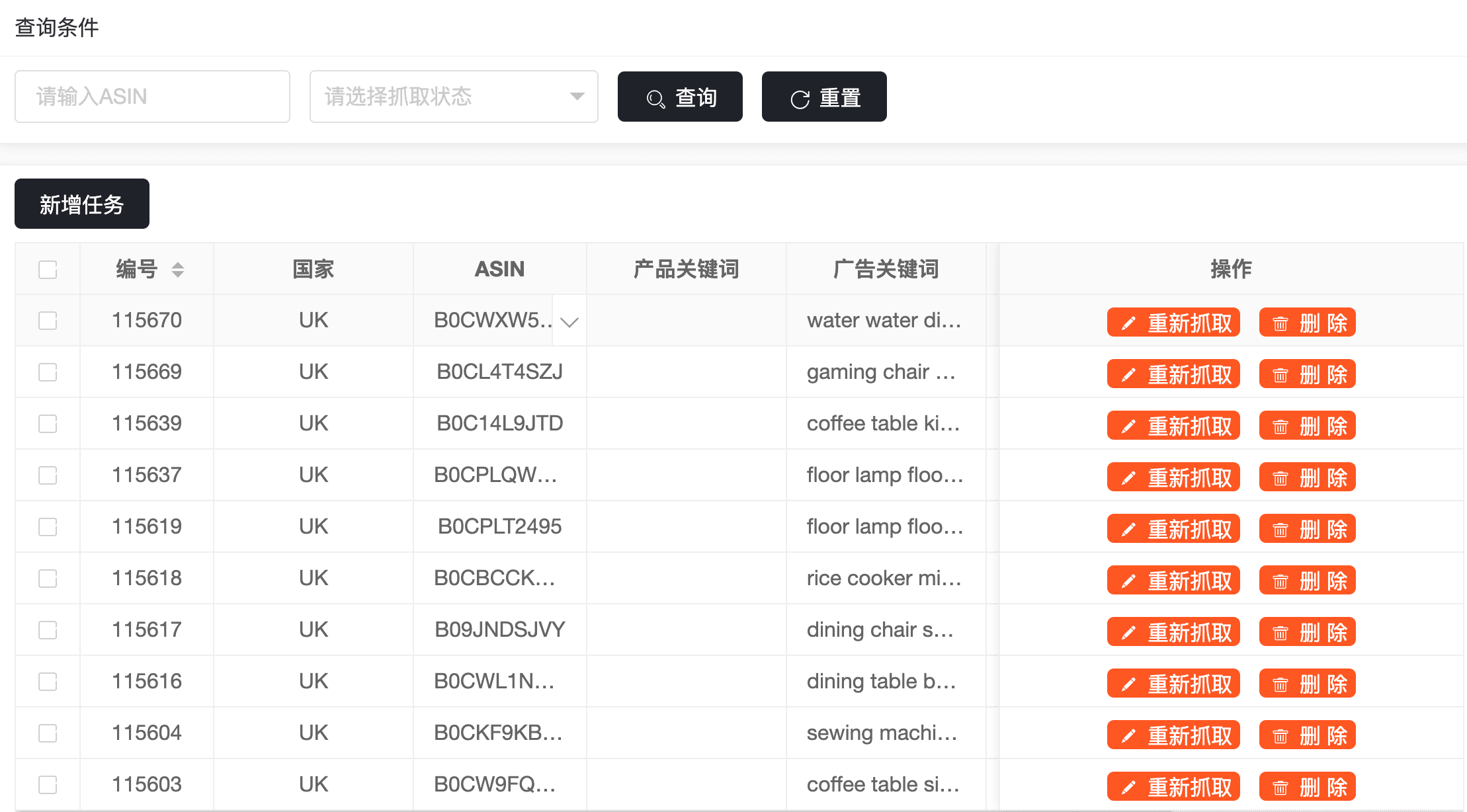Click trash icon for row 115618
Viewport: 1467px width, 812px height.
(x=1280, y=581)
